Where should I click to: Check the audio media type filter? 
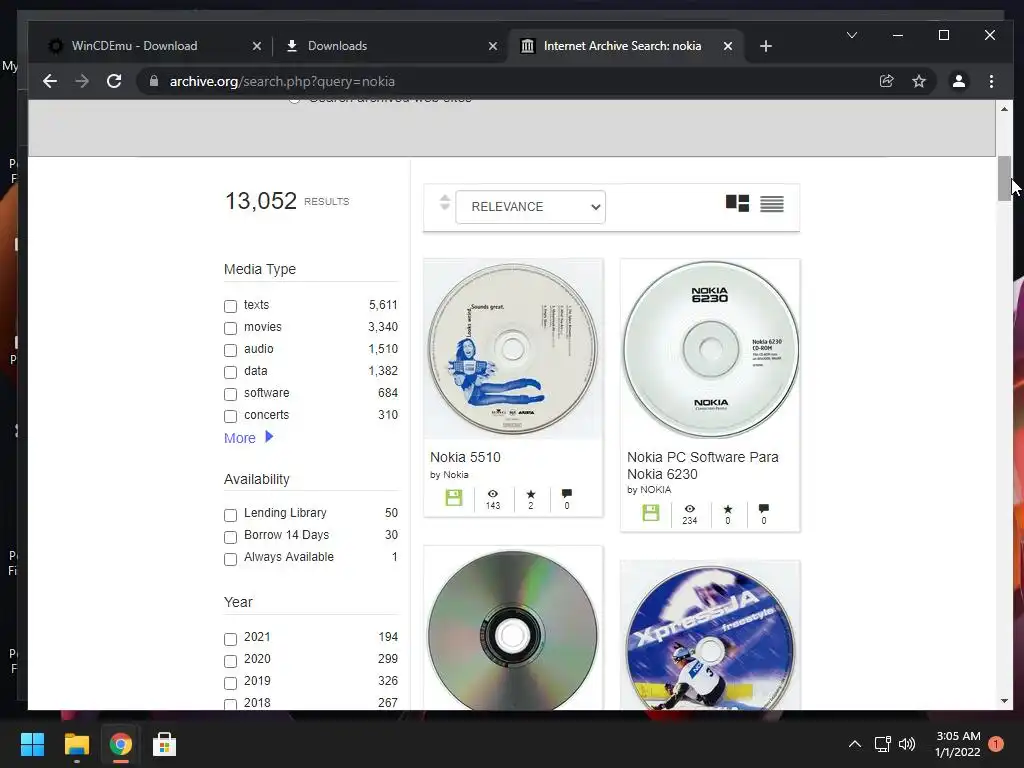click(x=231, y=350)
